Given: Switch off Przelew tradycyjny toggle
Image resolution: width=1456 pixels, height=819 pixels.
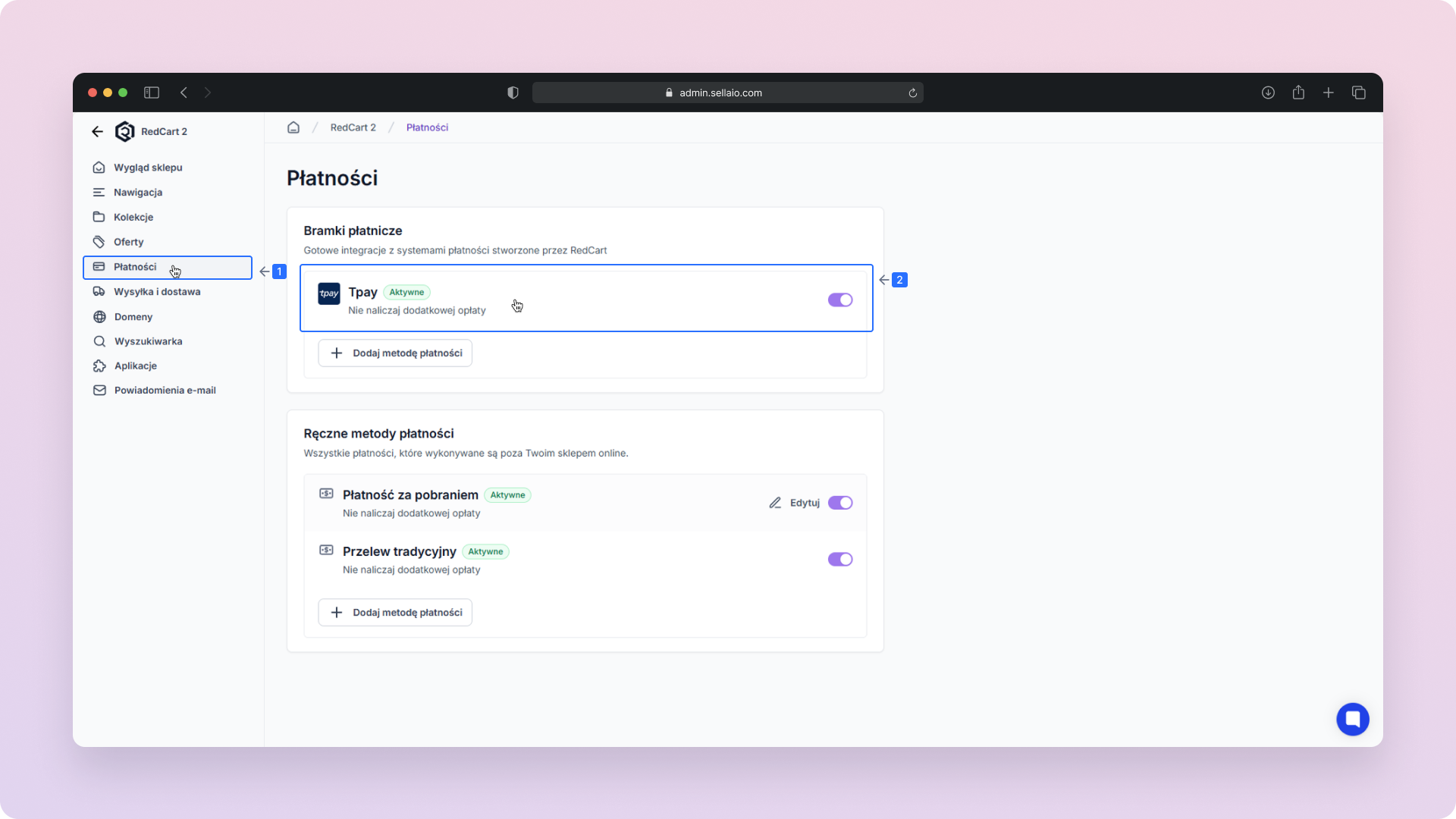Looking at the screenshot, I should click(839, 560).
